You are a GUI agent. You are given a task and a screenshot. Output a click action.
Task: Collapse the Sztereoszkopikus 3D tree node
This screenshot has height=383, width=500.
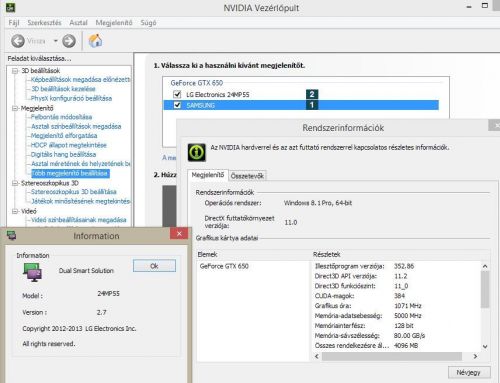point(15,183)
